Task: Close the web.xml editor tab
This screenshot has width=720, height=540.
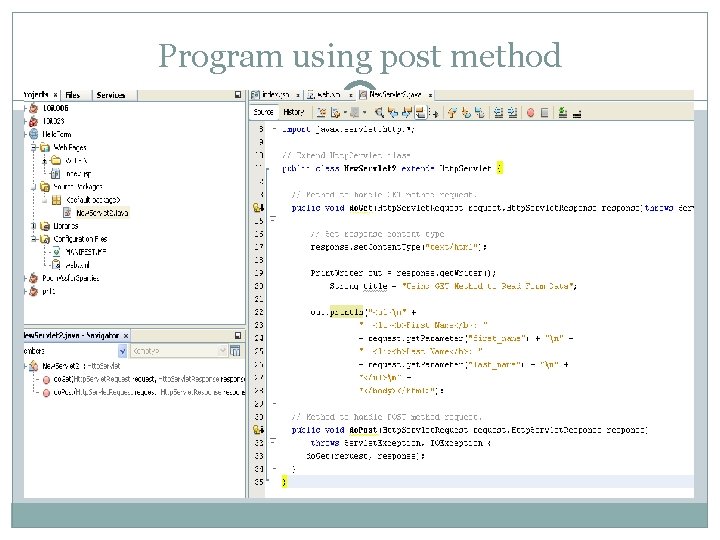Action: (x=350, y=95)
